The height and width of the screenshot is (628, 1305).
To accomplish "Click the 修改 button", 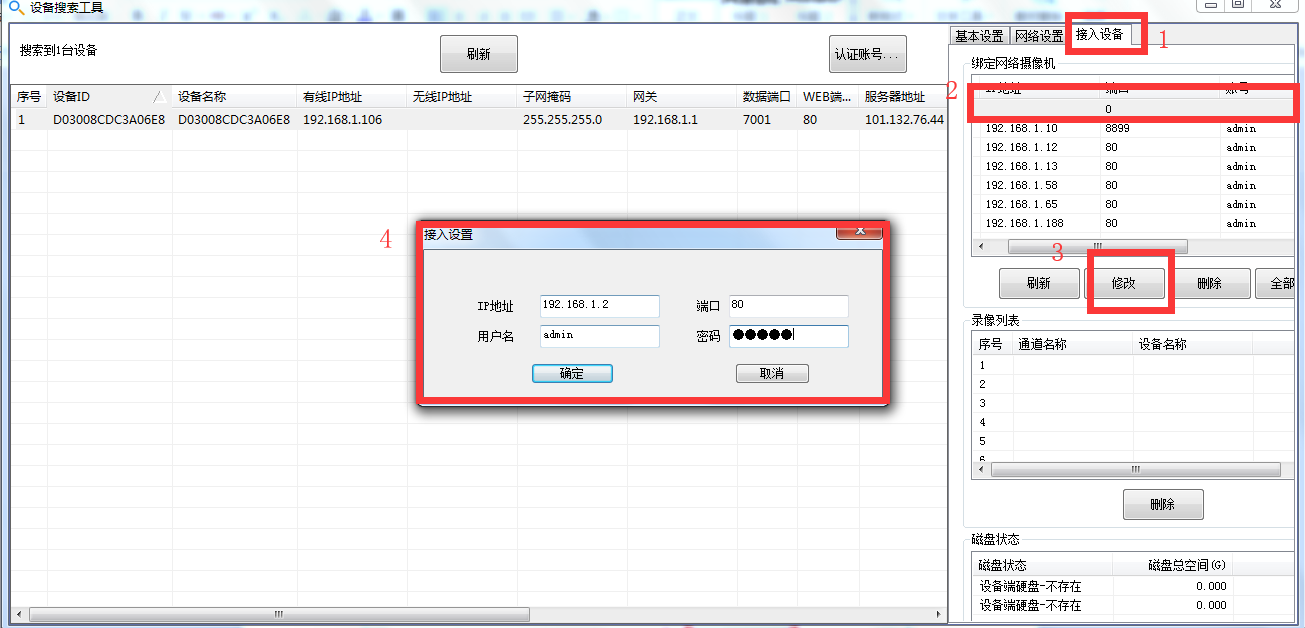I will (1125, 283).
